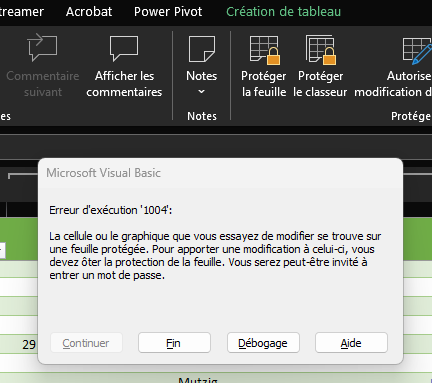The height and width of the screenshot is (383, 432).
Task: Click the Notes sticky-note icon
Action: [202, 49]
